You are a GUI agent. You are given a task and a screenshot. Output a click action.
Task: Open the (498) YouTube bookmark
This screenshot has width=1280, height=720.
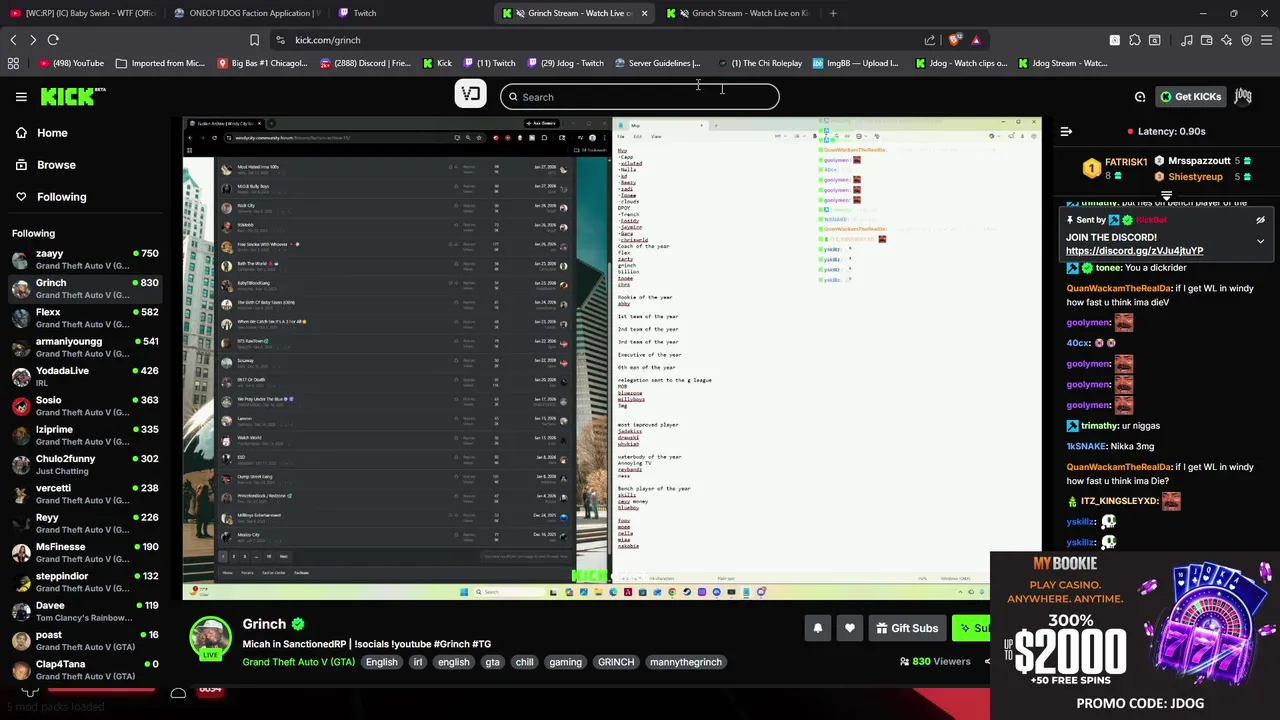tap(71, 63)
